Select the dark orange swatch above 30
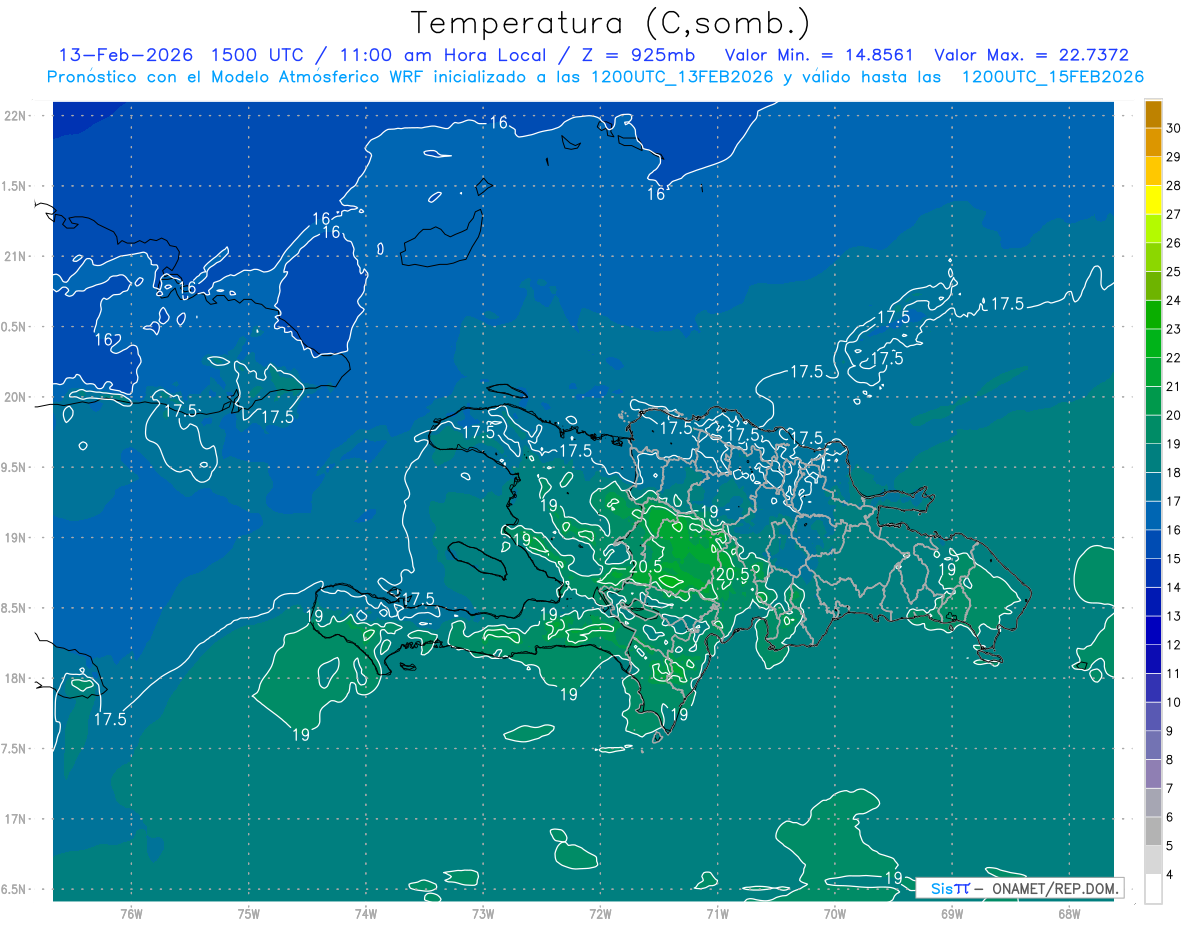 tap(1153, 114)
